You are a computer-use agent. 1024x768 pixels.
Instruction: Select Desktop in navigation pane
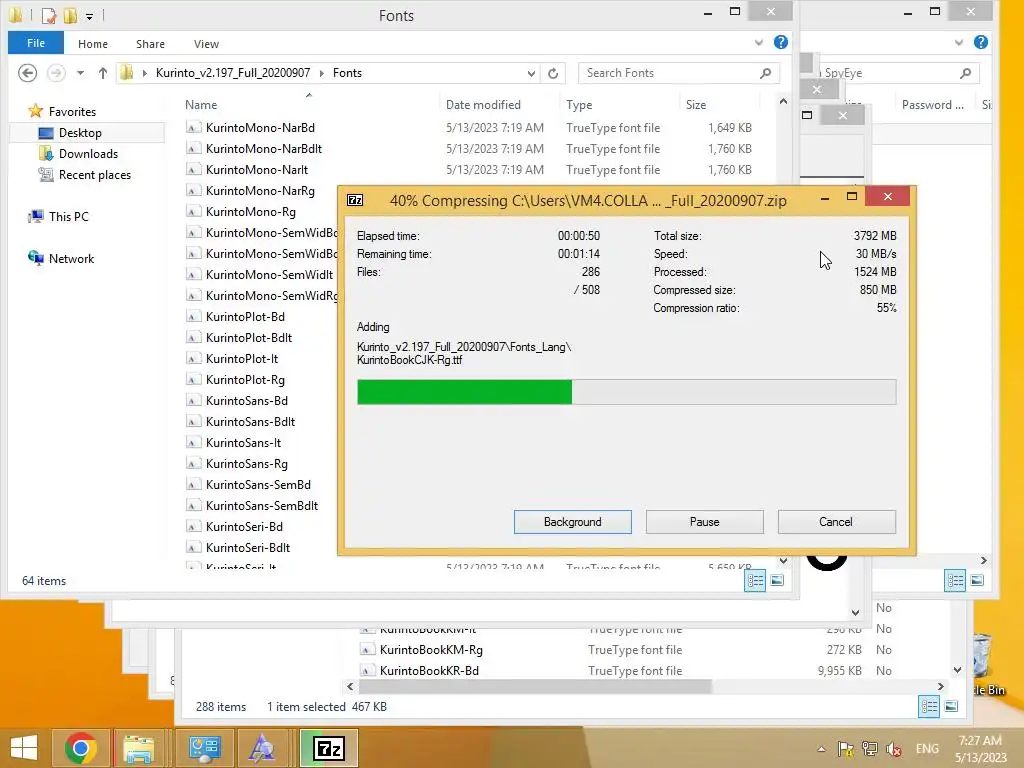80,133
